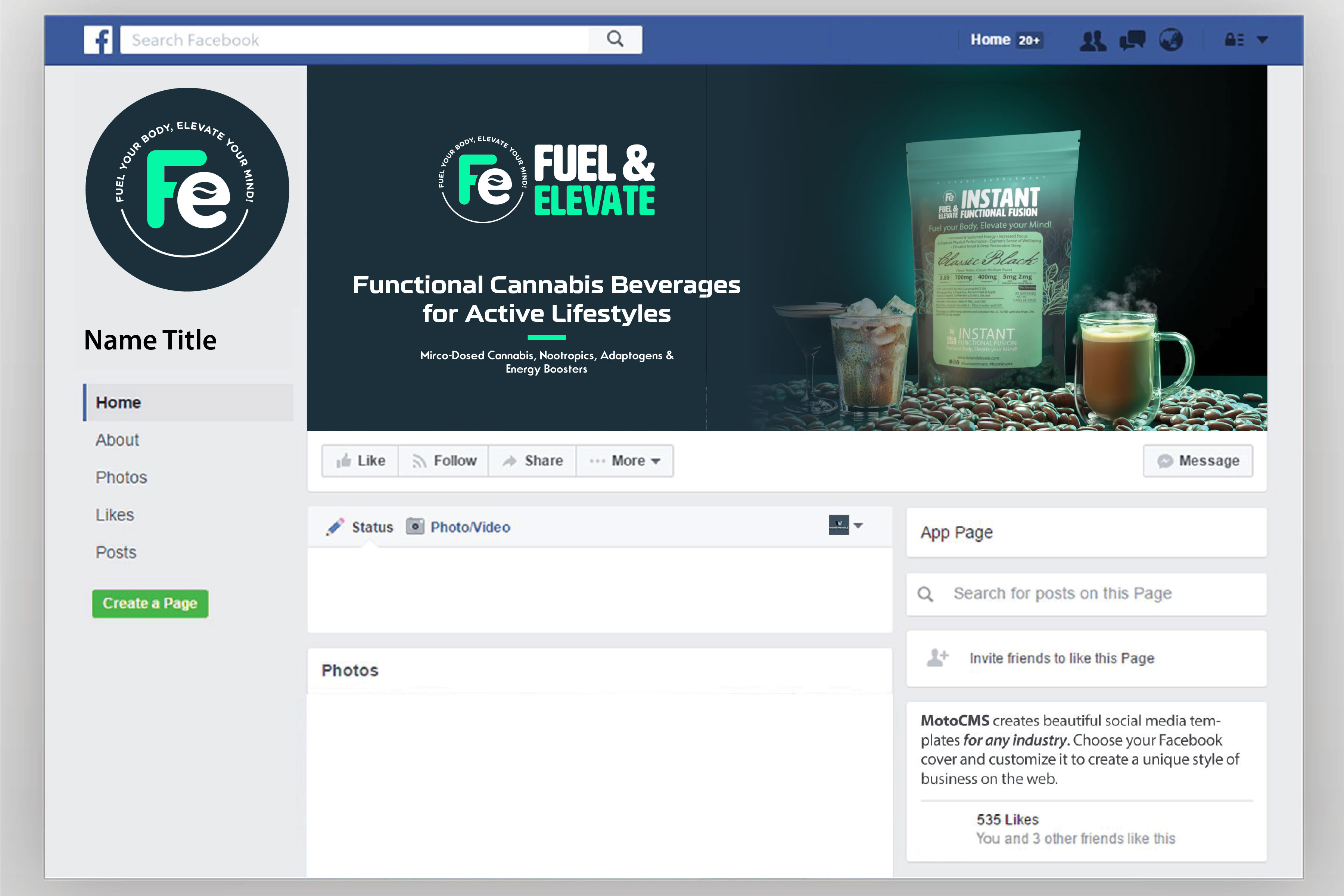
Task: Click the Facebook logo icon
Action: coord(98,40)
